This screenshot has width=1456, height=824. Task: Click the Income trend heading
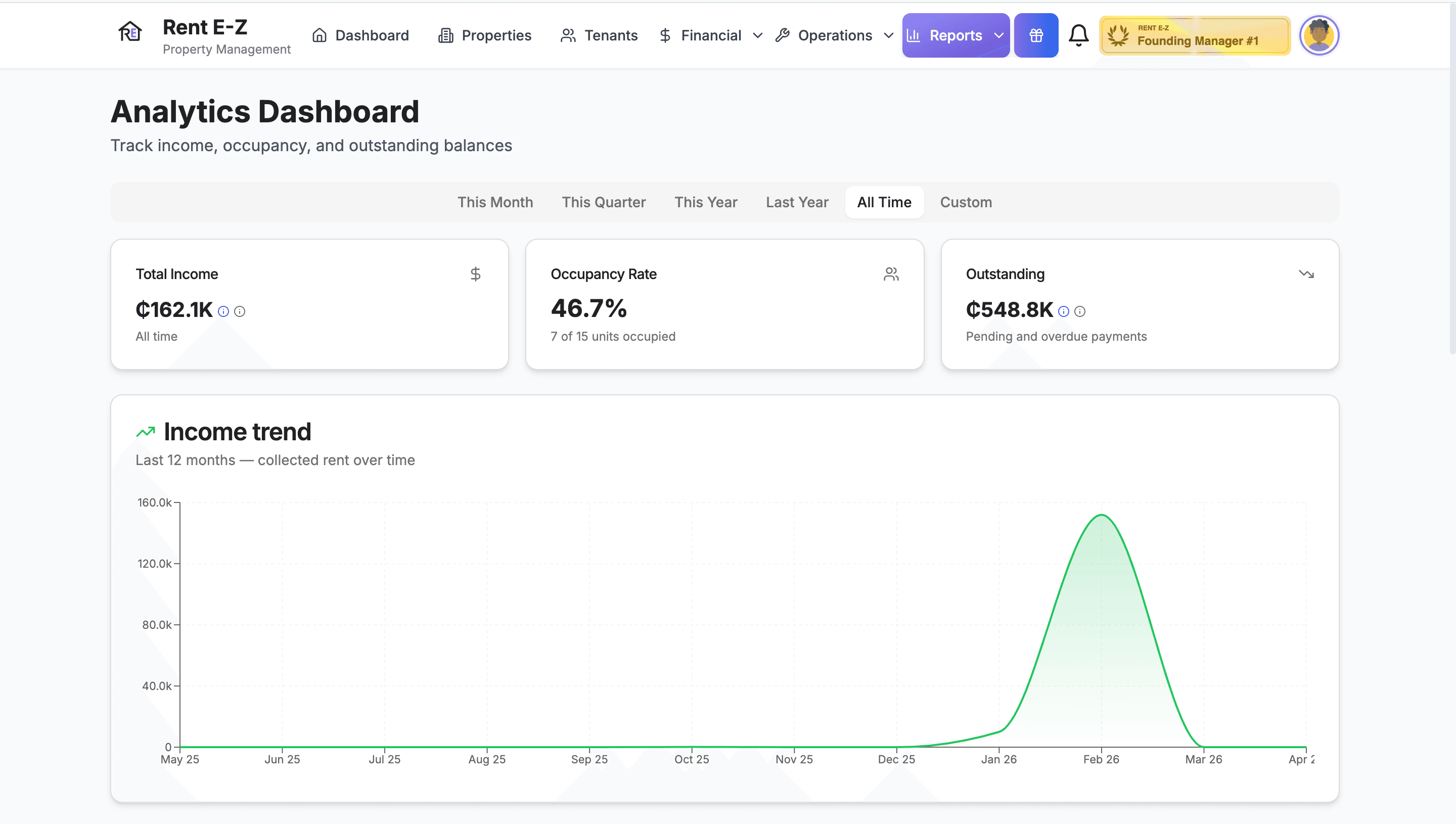click(x=237, y=432)
